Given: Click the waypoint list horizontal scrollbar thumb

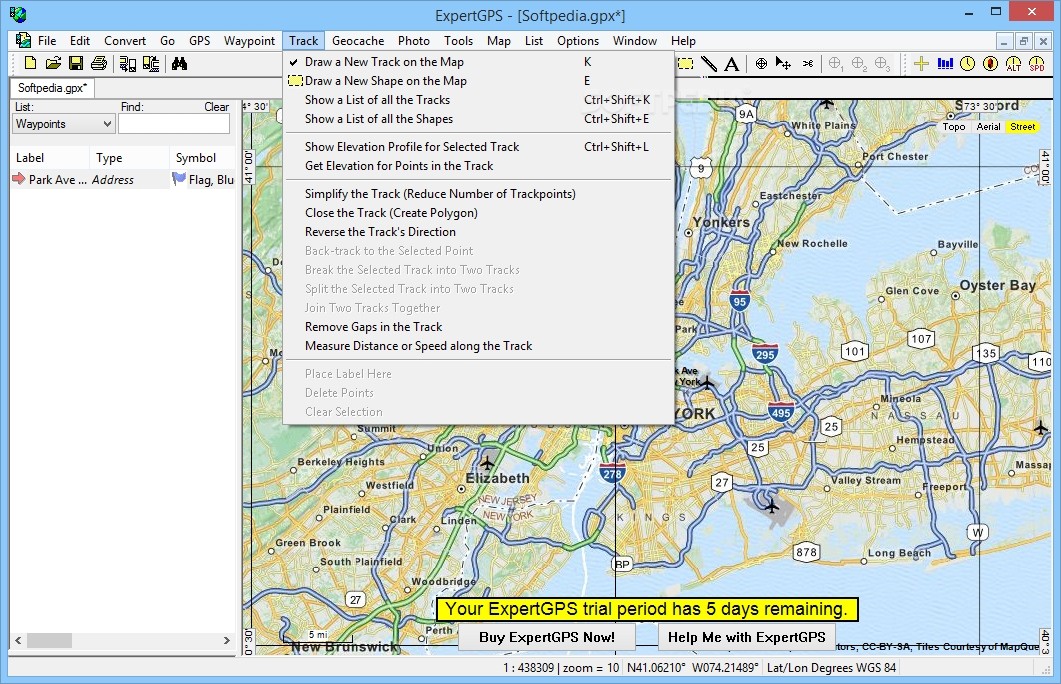Looking at the screenshot, I should (x=49, y=640).
